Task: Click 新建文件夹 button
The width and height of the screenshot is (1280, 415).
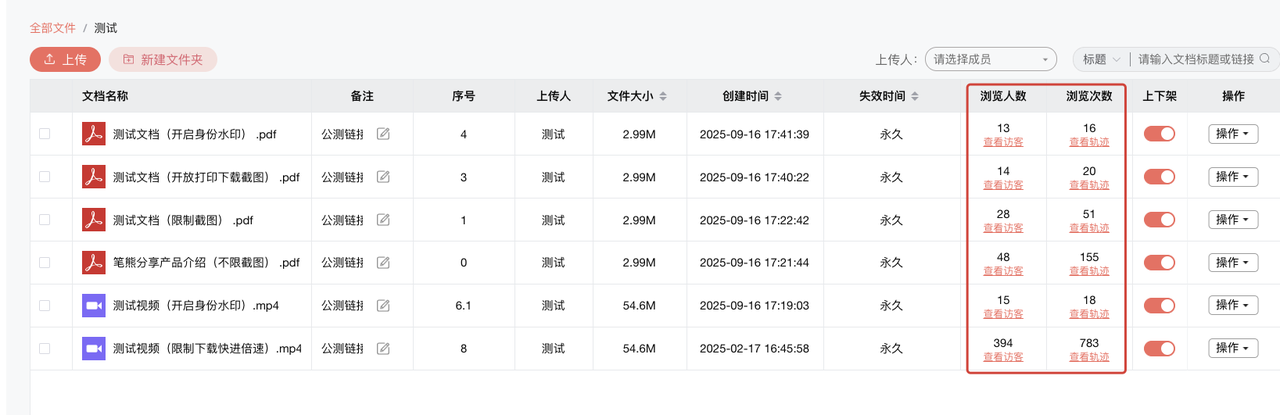Action: [x=163, y=60]
